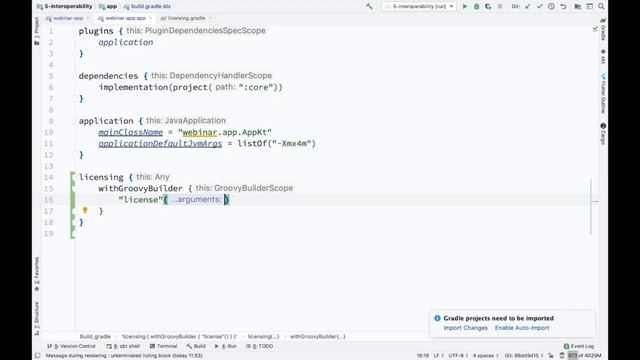This screenshot has width=640, height=360.
Task: Open the Terminal tool window
Action: [x=163, y=346]
